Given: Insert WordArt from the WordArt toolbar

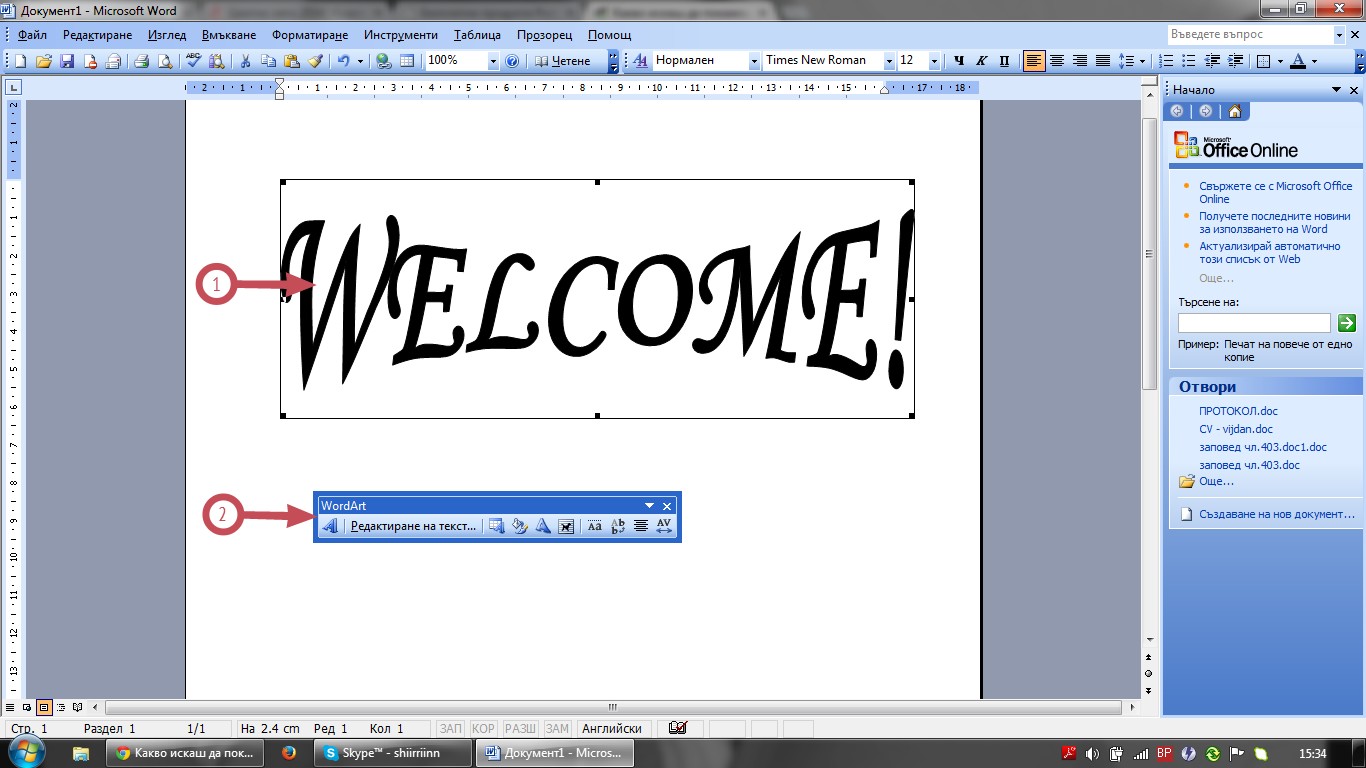Looking at the screenshot, I should coord(330,526).
